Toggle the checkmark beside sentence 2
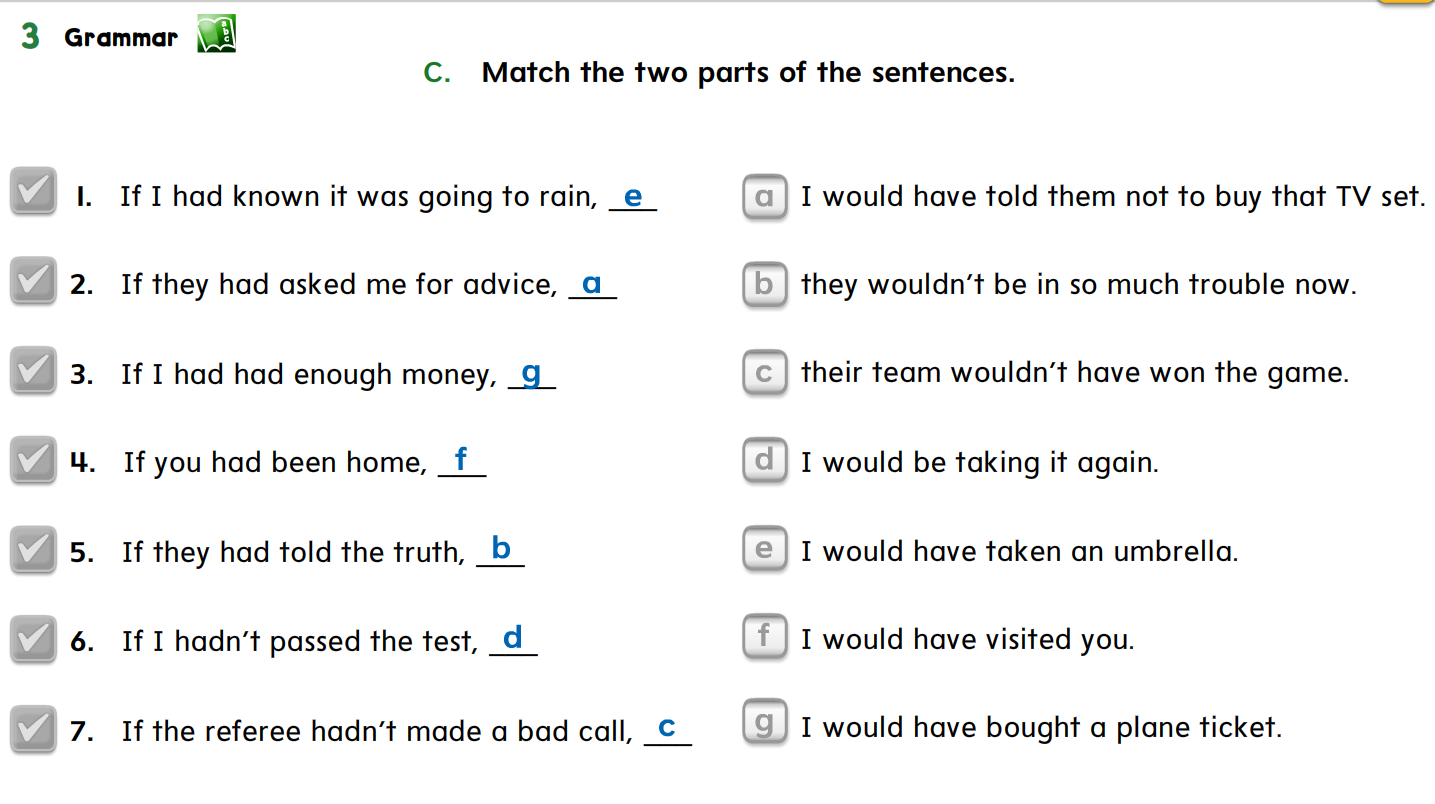The image size is (1435, 804). pos(33,281)
